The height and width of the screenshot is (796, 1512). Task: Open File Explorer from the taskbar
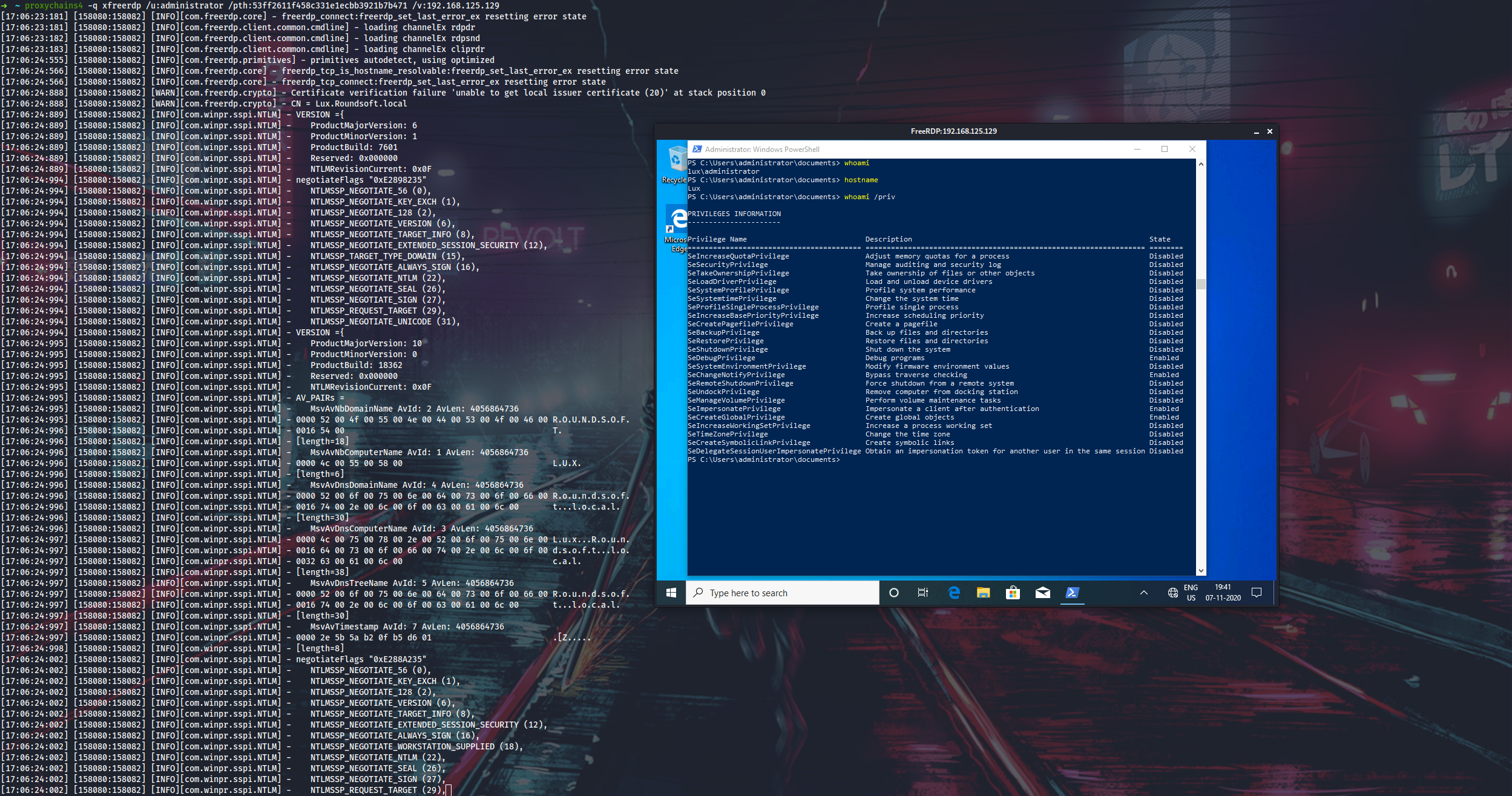point(983,593)
